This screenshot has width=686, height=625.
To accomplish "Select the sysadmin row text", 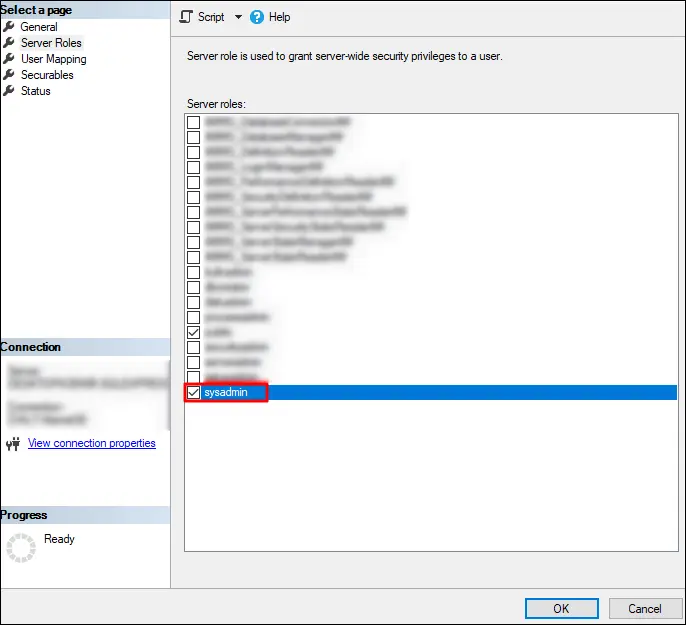I will [x=226, y=392].
